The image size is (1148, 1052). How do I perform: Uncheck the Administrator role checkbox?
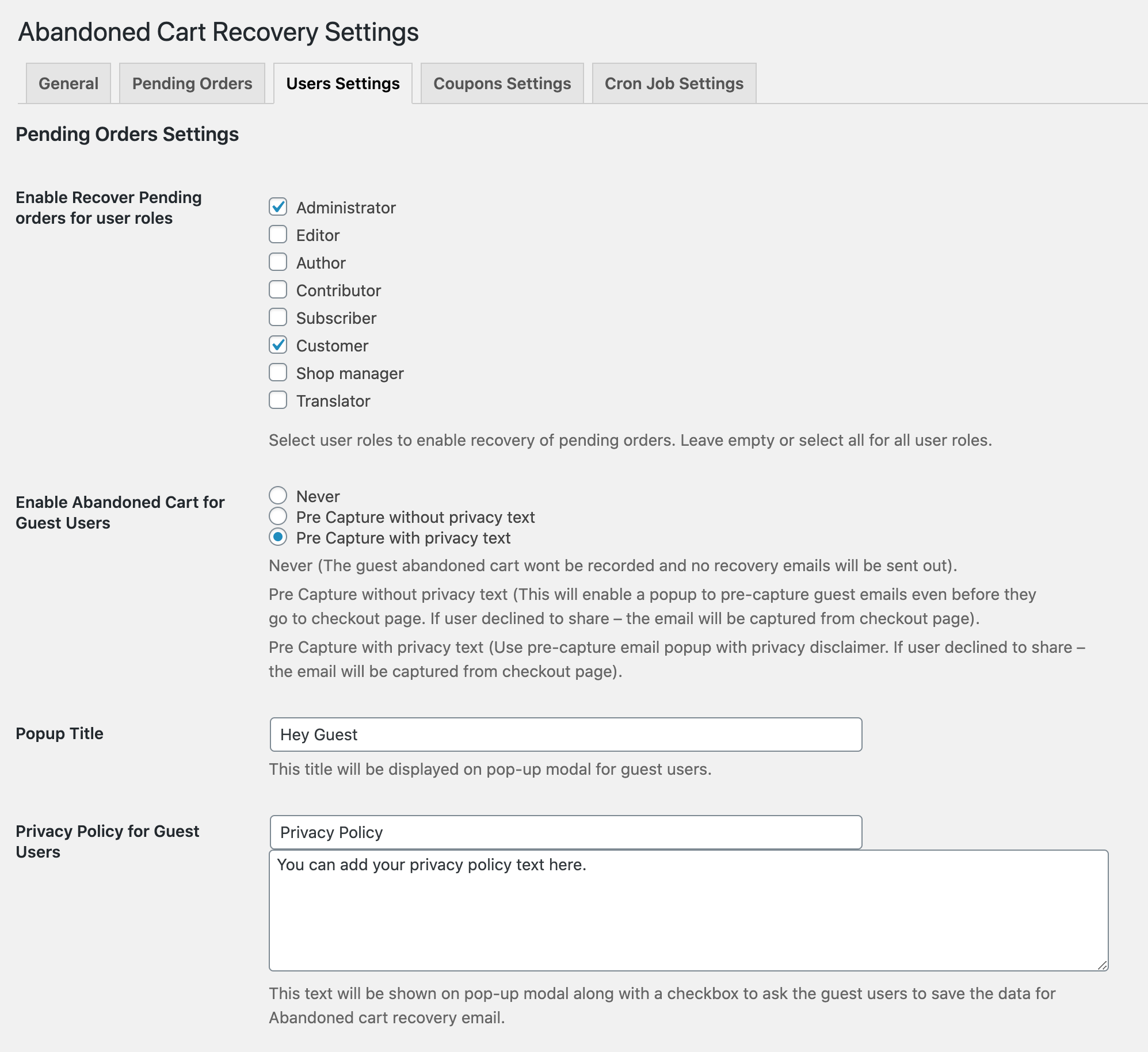[278, 206]
